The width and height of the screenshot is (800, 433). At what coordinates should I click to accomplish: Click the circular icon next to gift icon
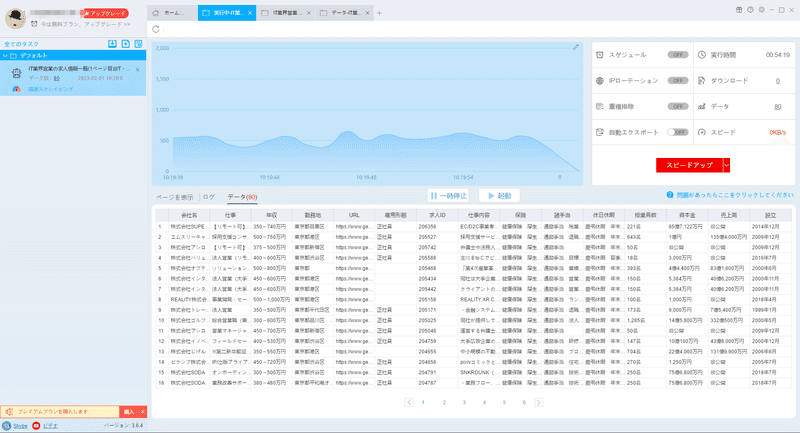750,10
